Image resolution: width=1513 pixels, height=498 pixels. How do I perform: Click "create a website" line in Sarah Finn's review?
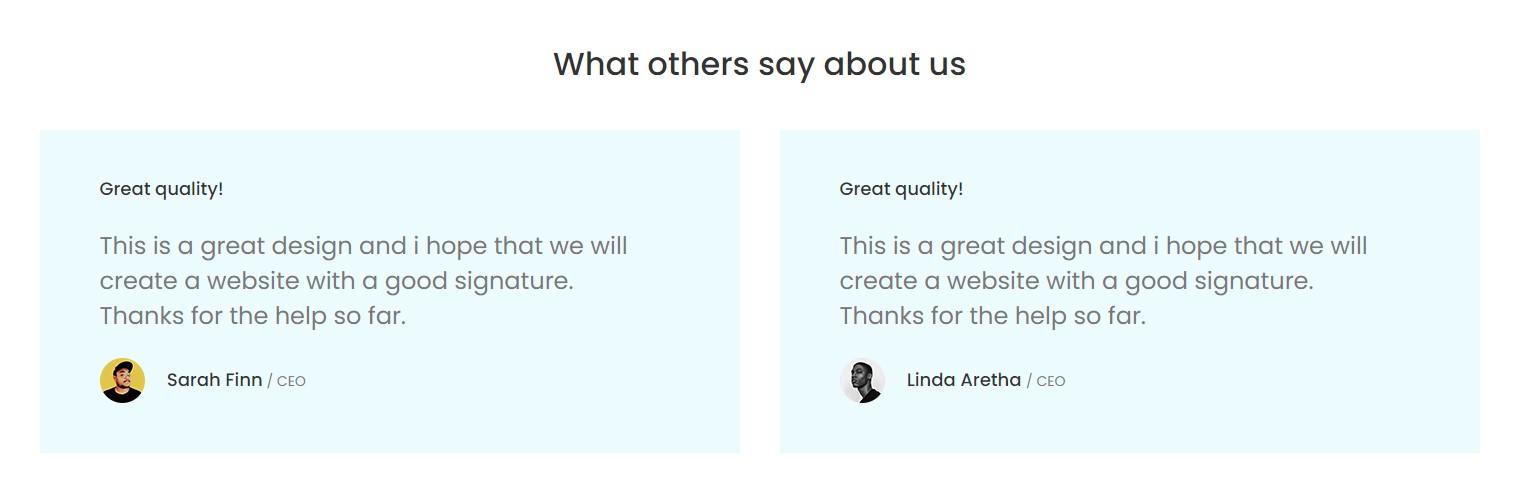pyautogui.click(x=337, y=281)
